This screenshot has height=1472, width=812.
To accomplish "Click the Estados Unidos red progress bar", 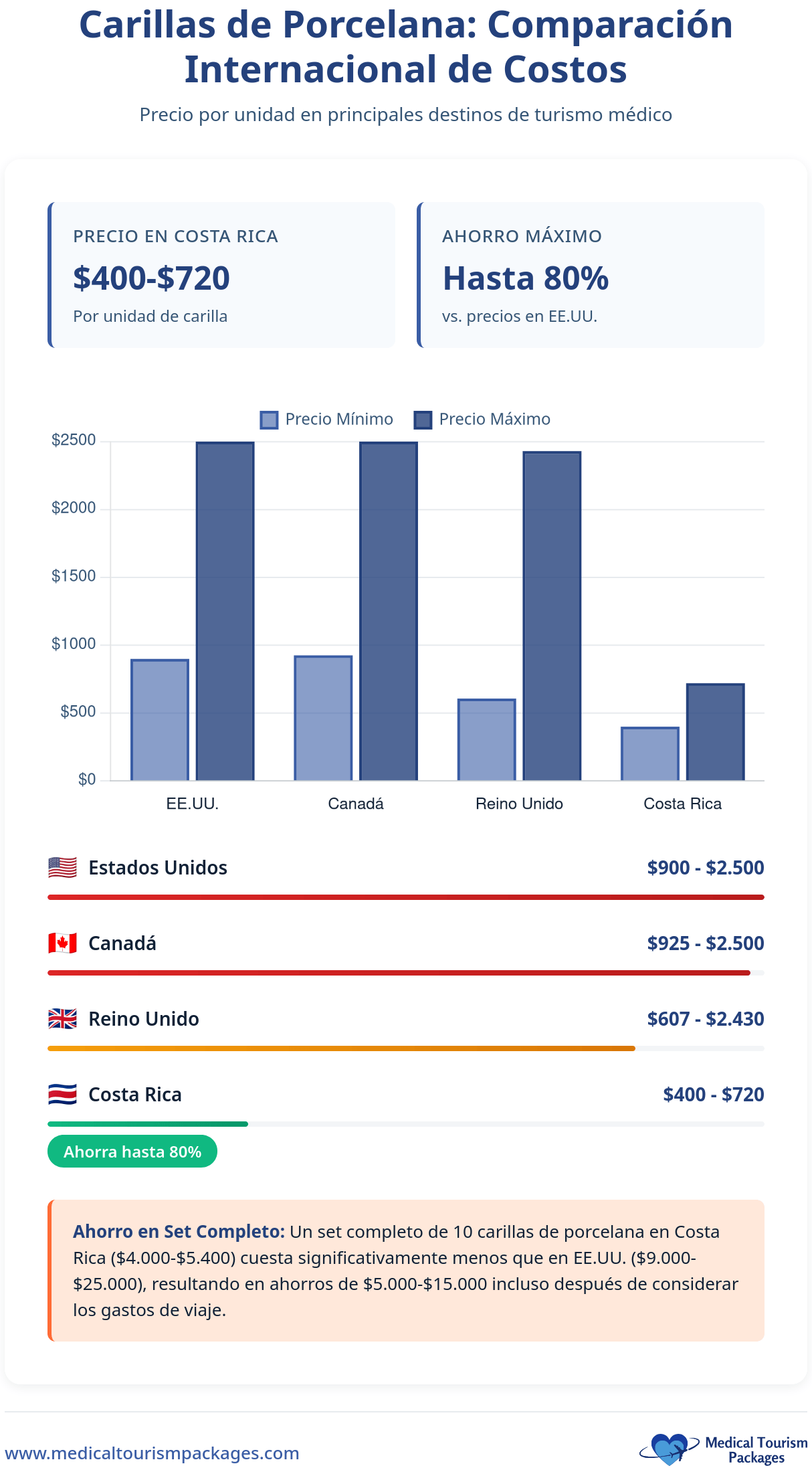I will [405, 897].
